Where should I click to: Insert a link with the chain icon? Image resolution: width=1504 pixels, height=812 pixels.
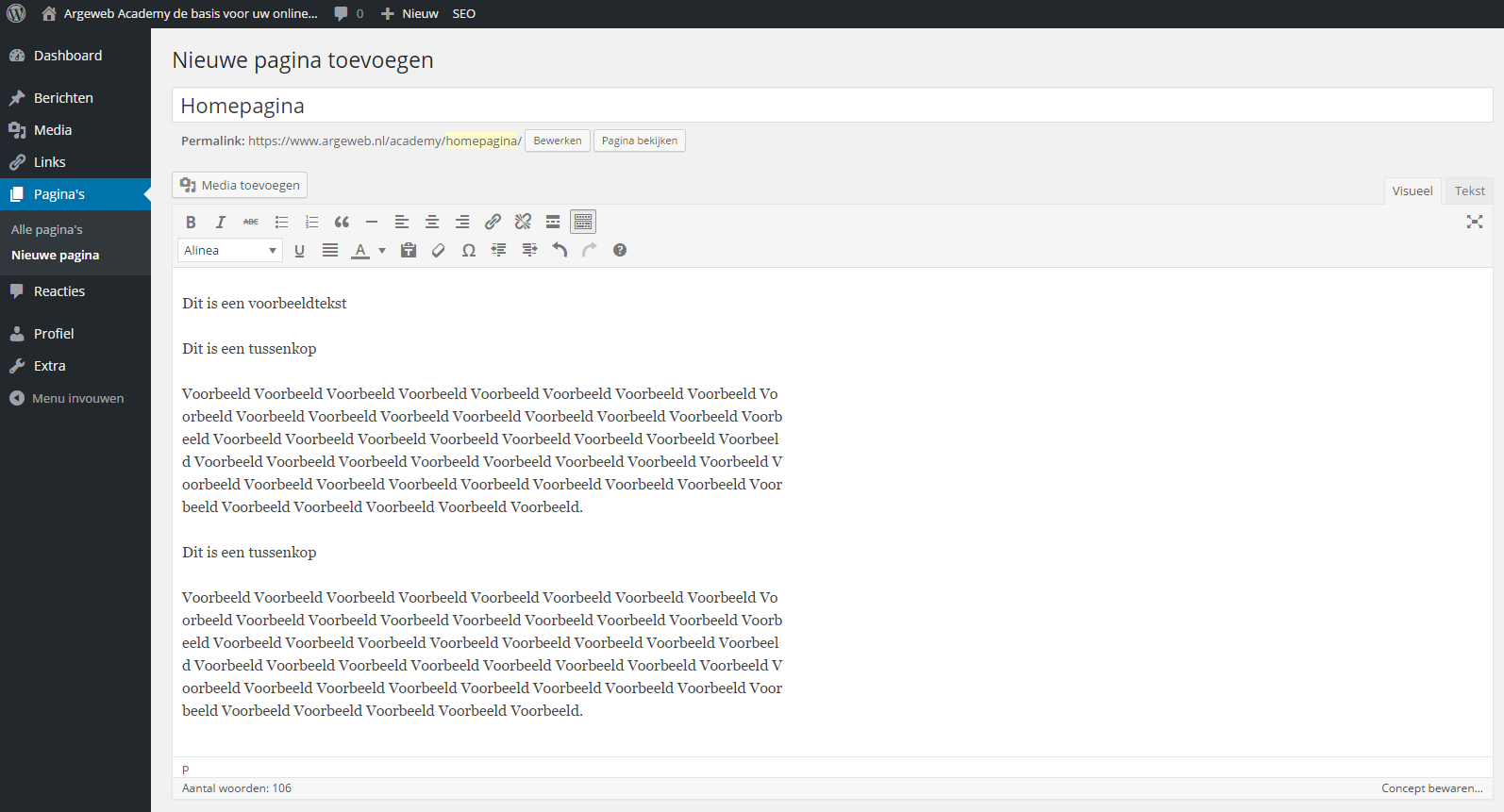pyautogui.click(x=493, y=222)
